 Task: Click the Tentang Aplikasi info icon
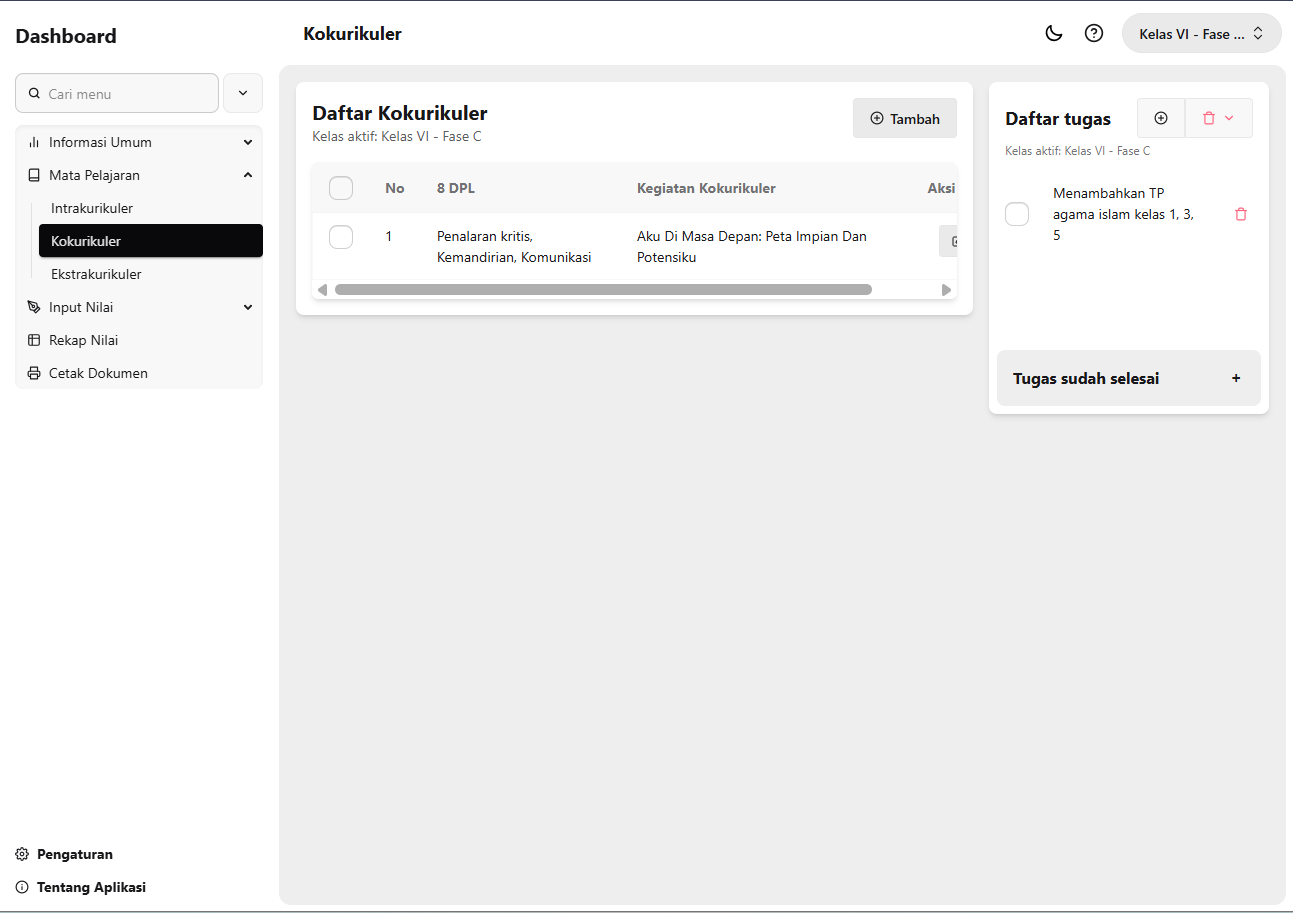point(21,887)
